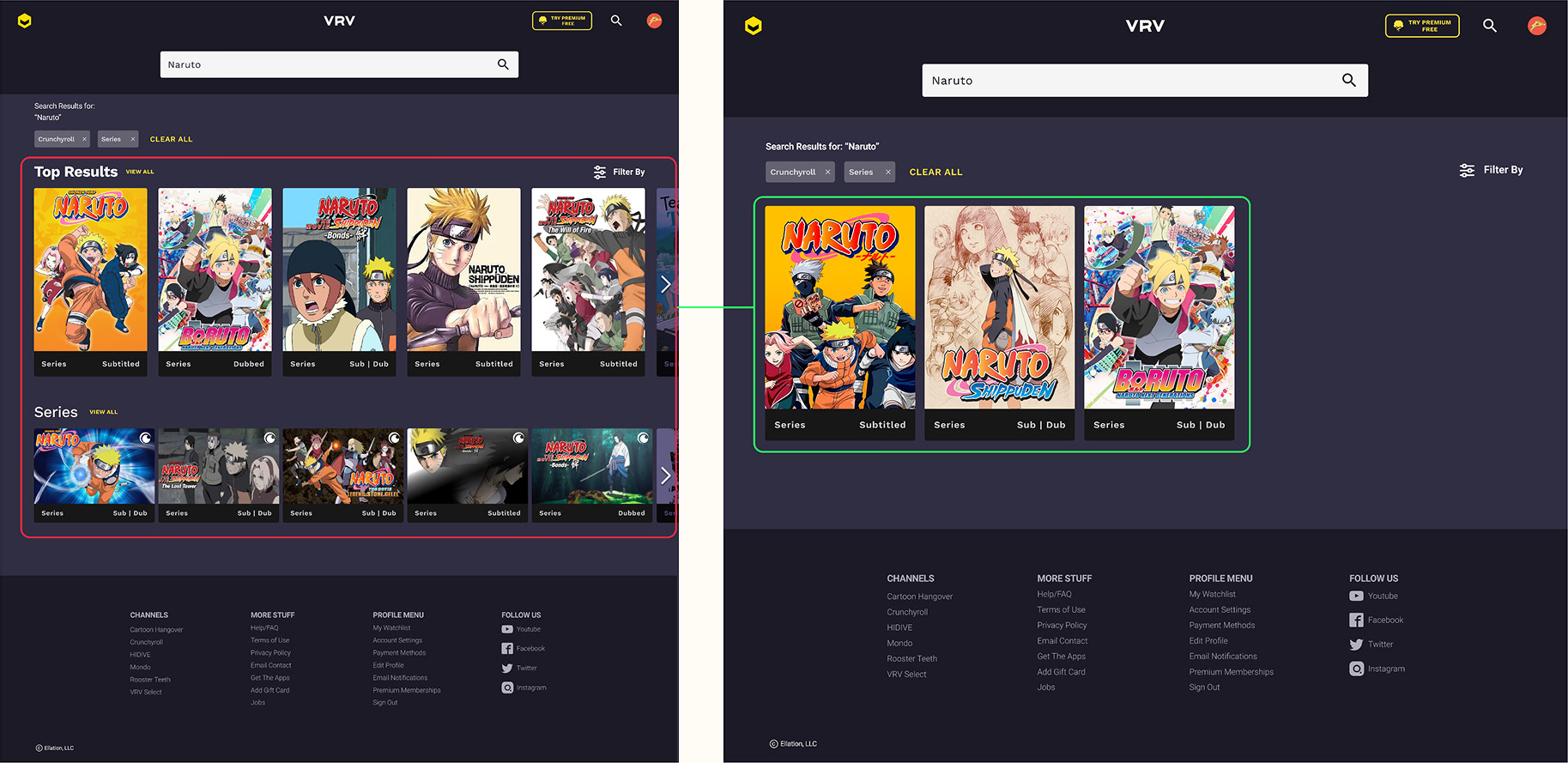Open Twitter icon in right mockup footer
1568x763 pixels.
click(x=1356, y=645)
